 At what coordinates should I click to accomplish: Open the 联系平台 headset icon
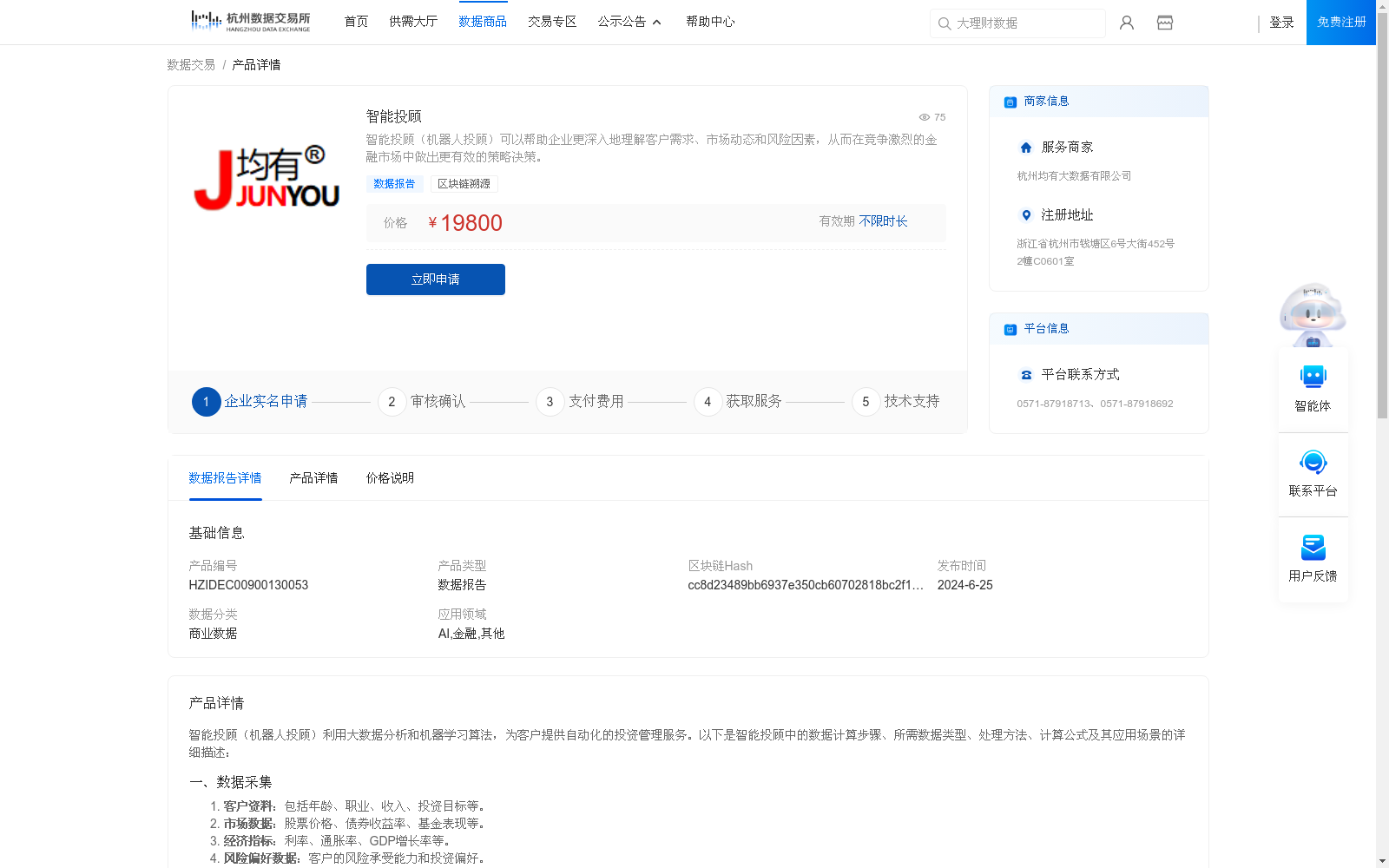point(1313,462)
